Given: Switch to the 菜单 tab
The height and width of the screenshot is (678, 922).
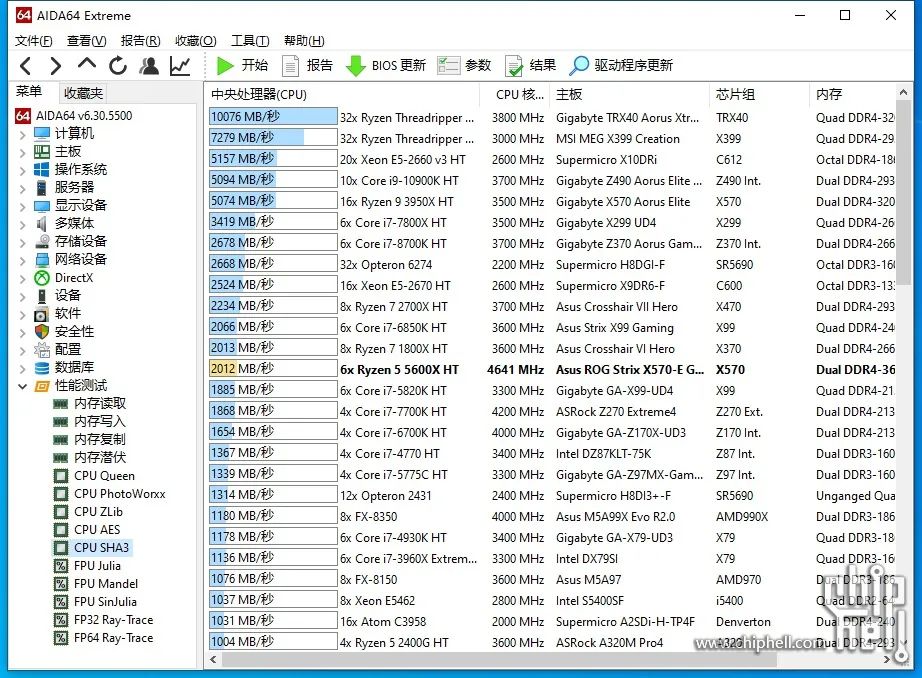Looking at the screenshot, I should point(29,92).
